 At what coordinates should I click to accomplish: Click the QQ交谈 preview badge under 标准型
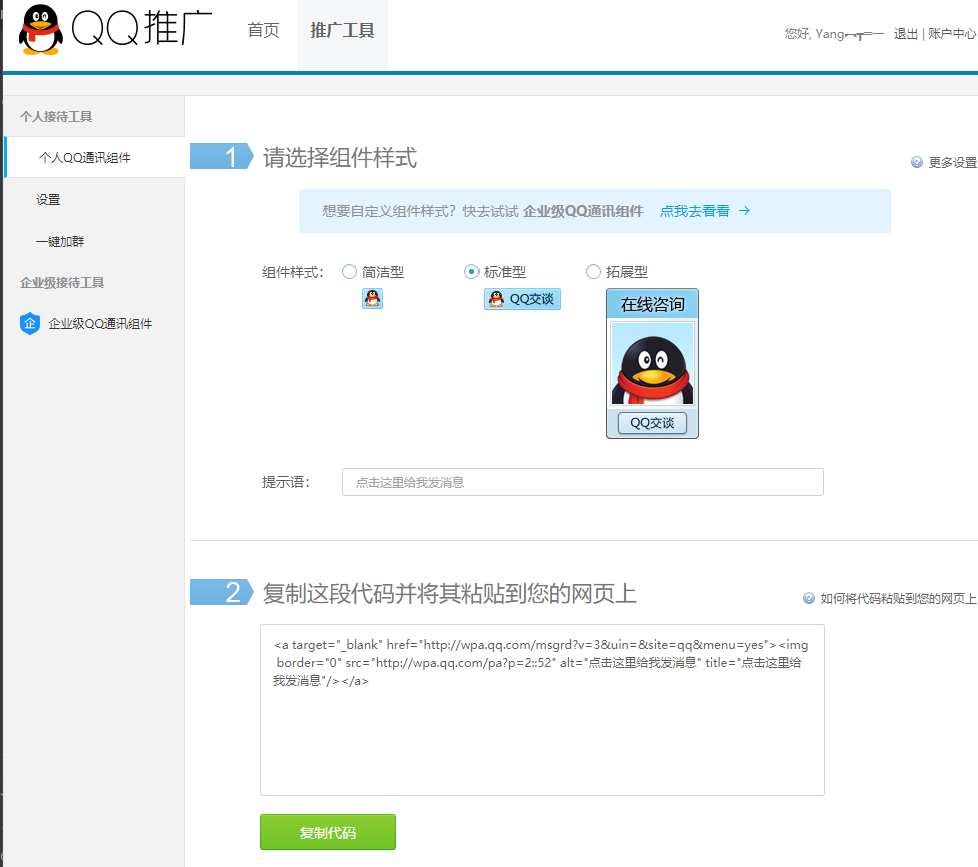point(522,299)
